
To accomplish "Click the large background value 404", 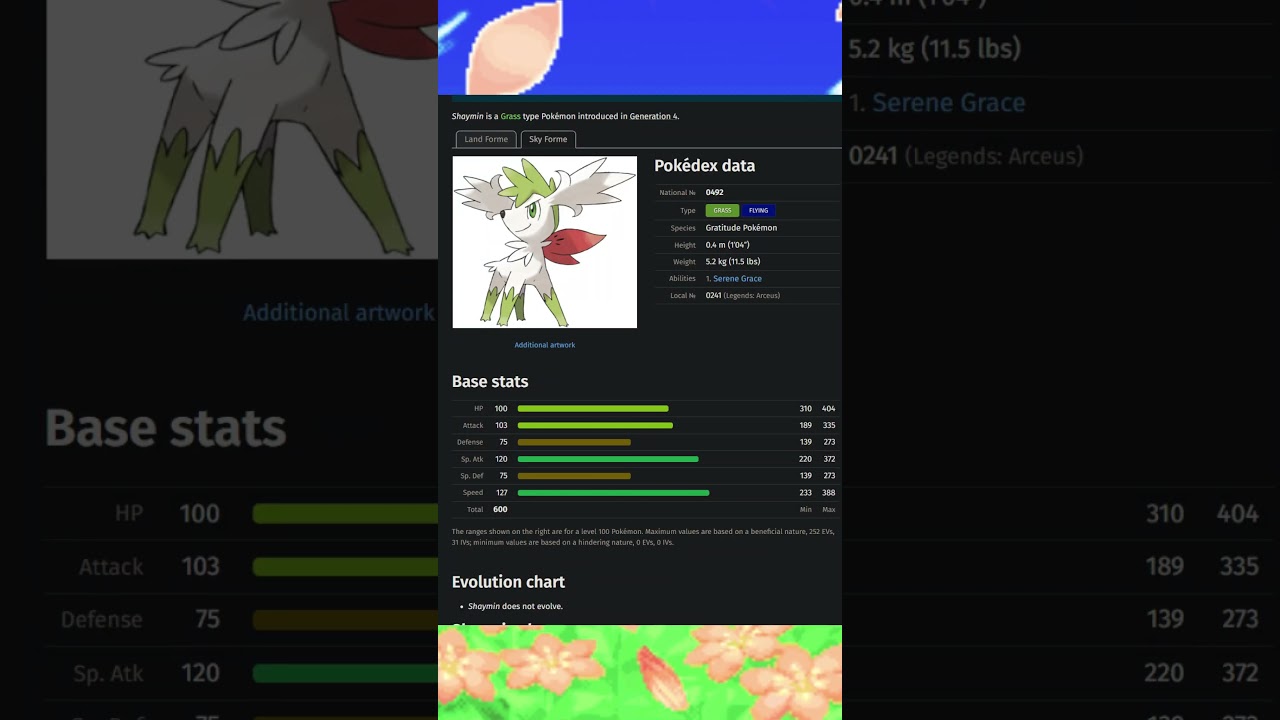I will click(x=1237, y=514).
